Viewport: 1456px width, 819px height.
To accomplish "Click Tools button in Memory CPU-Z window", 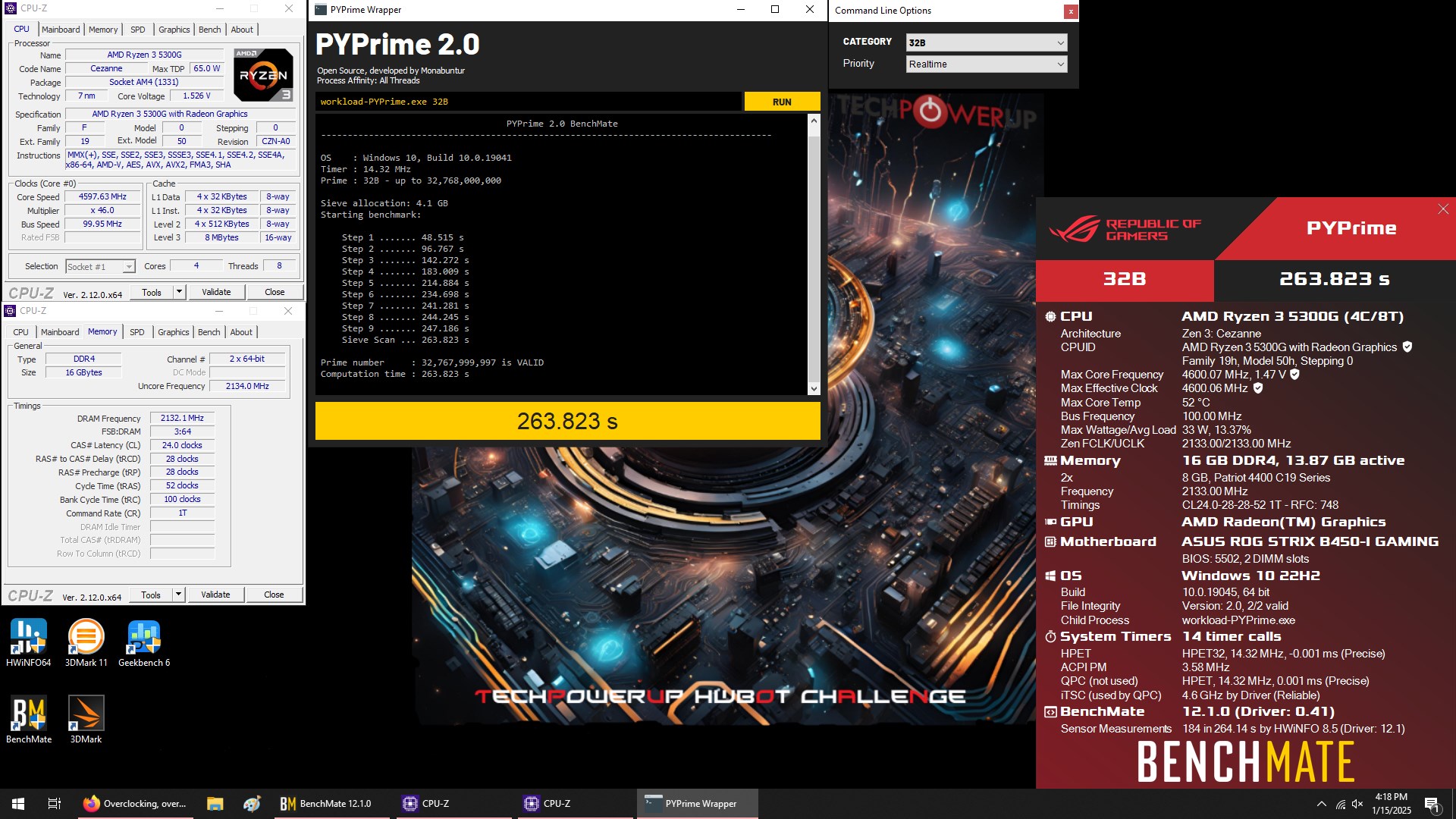I will [151, 595].
